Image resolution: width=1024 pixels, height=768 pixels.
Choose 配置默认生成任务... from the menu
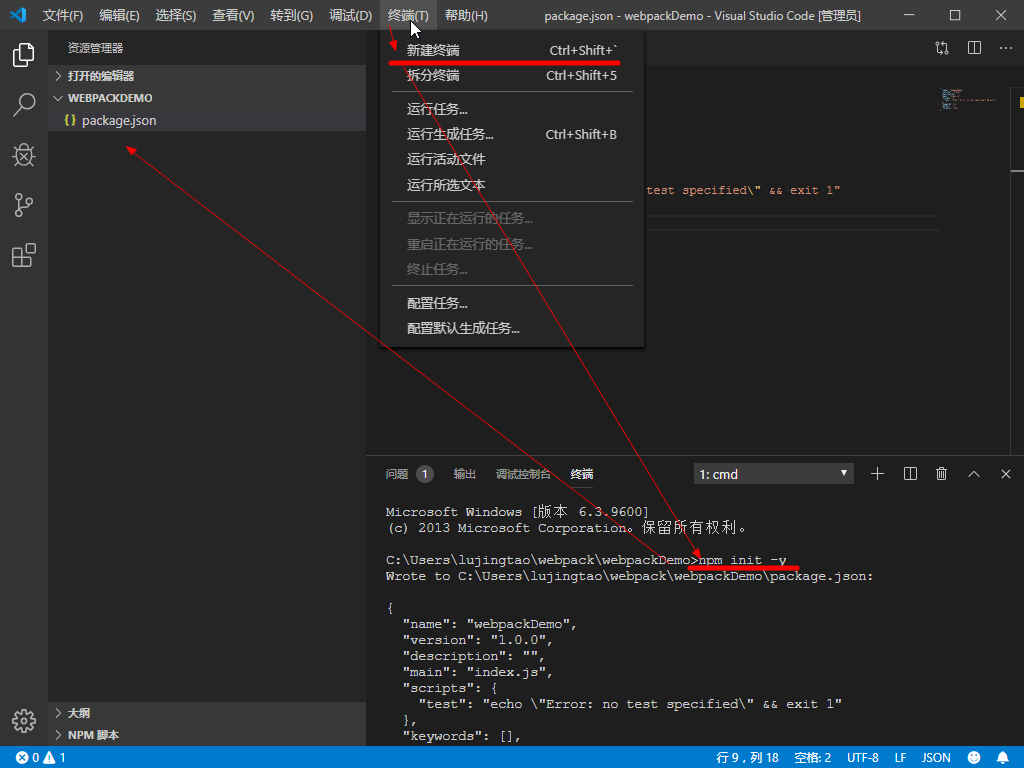[512, 328]
